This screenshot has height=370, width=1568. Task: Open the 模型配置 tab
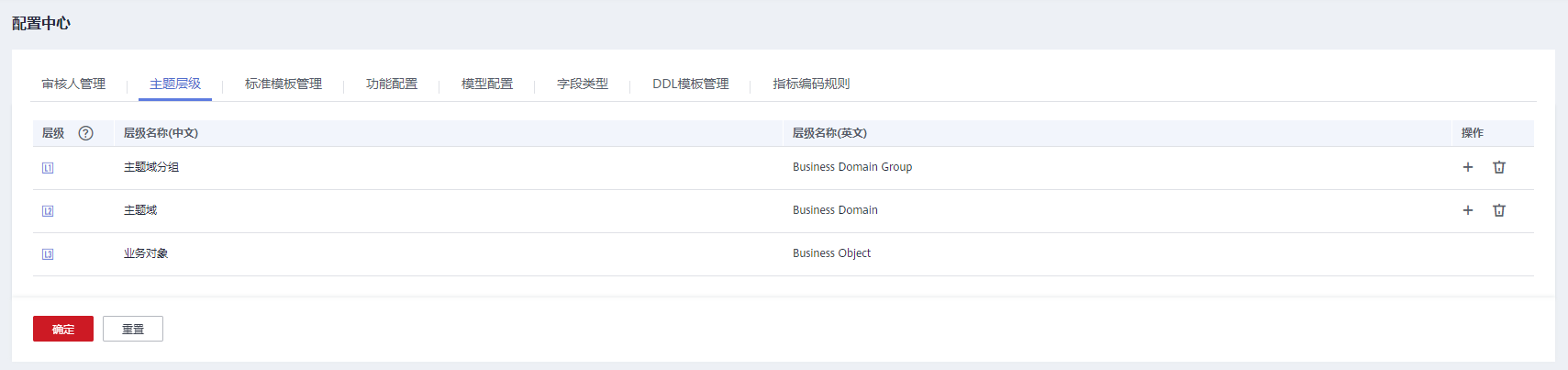click(x=487, y=84)
